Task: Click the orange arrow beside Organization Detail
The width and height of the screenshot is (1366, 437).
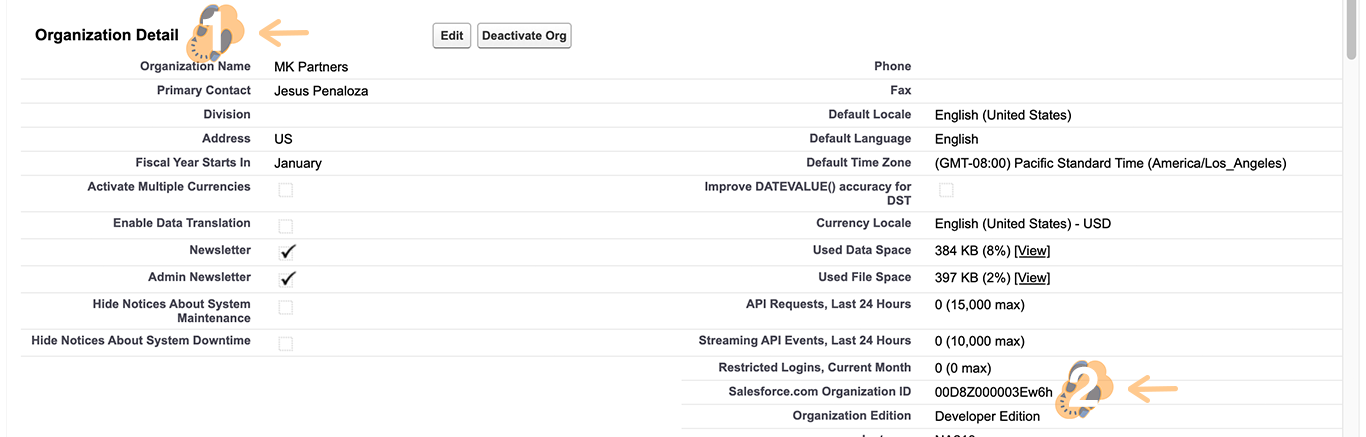Action: [x=284, y=33]
